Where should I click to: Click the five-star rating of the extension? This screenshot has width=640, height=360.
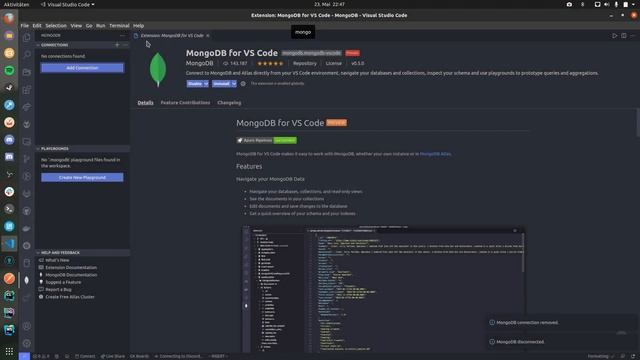click(x=270, y=64)
